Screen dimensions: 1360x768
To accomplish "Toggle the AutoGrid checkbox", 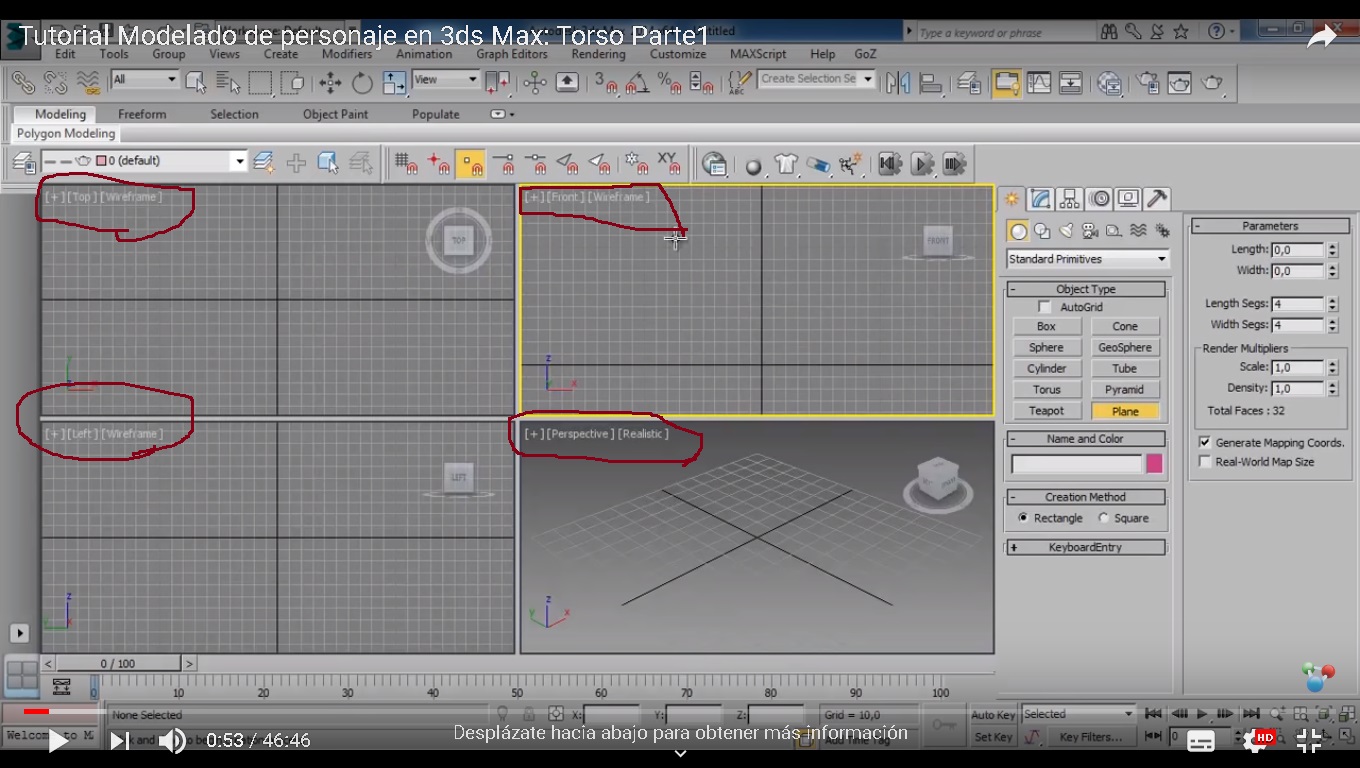I will coord(1045,307).
